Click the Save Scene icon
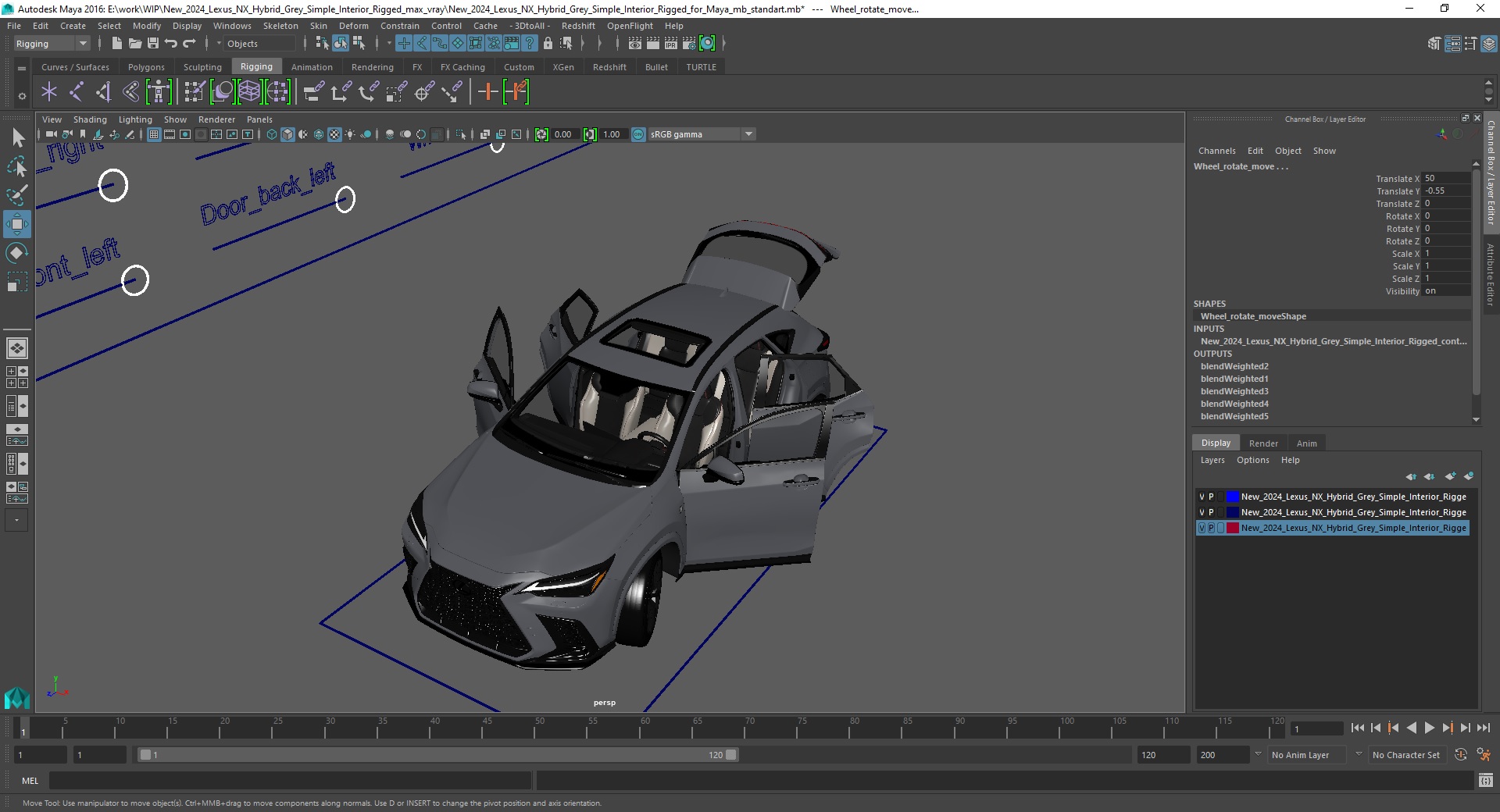 point(153,44)
